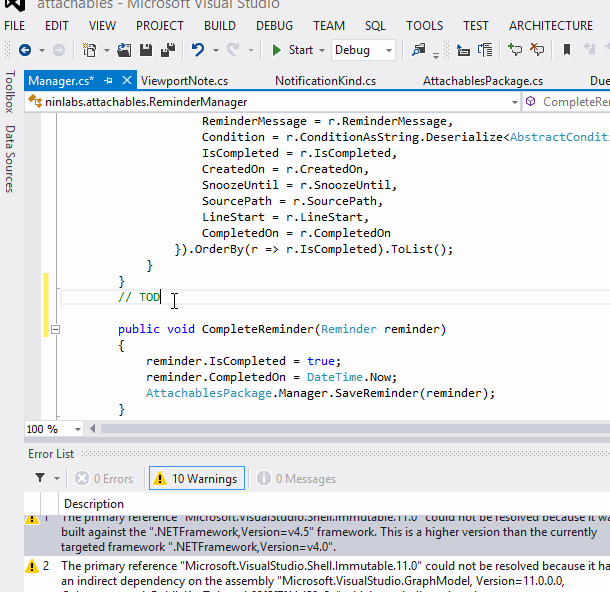Toggle the 0 Messages filter
610x592 pixels.
(296, 478)
